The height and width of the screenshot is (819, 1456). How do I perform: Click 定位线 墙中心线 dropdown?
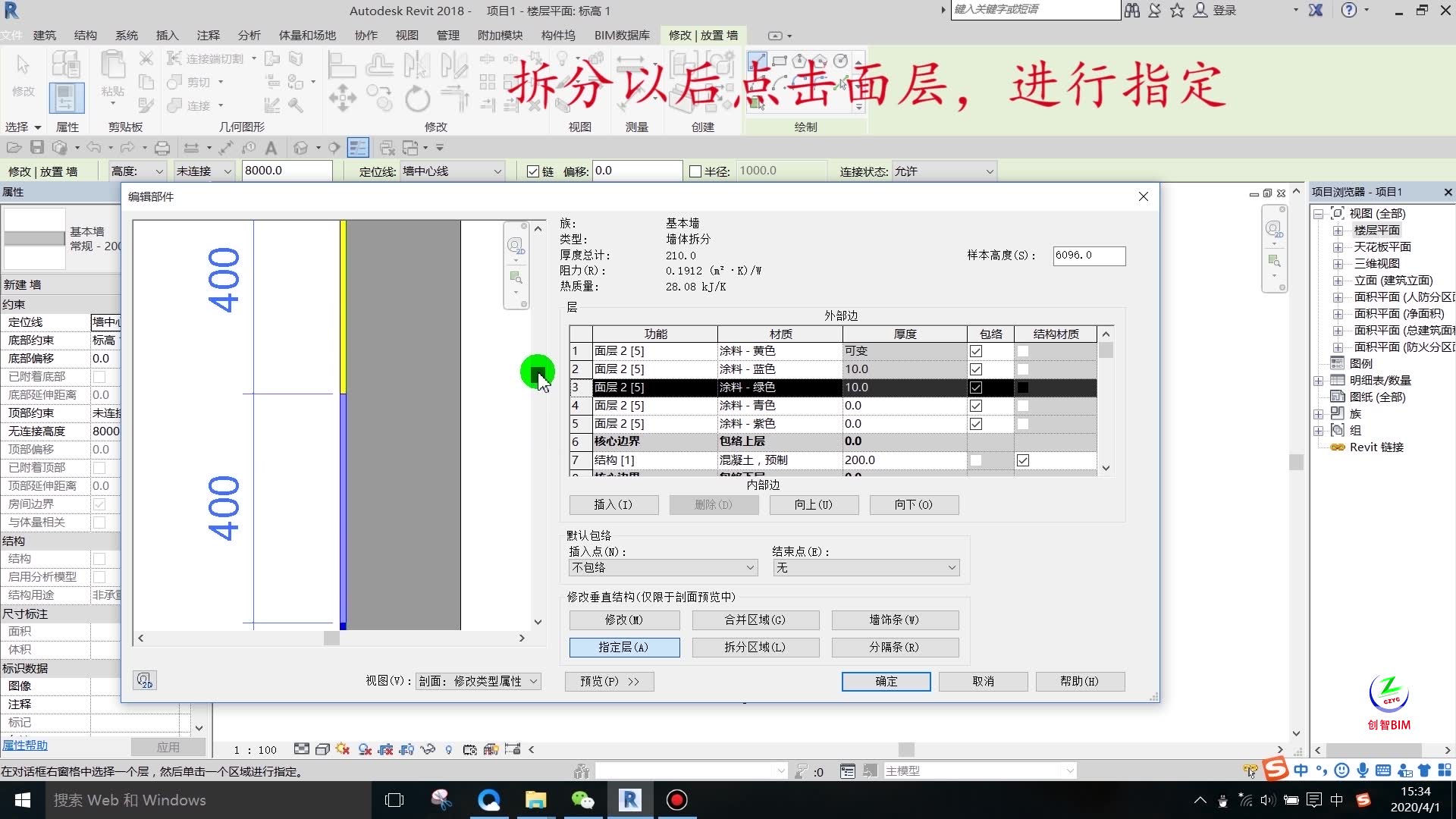pos(449,171)
